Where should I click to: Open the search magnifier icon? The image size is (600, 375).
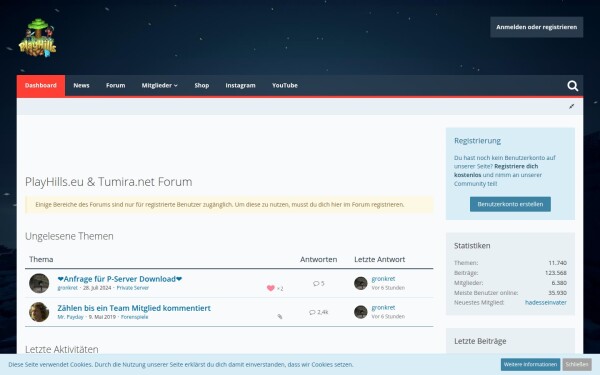[572, 86]
